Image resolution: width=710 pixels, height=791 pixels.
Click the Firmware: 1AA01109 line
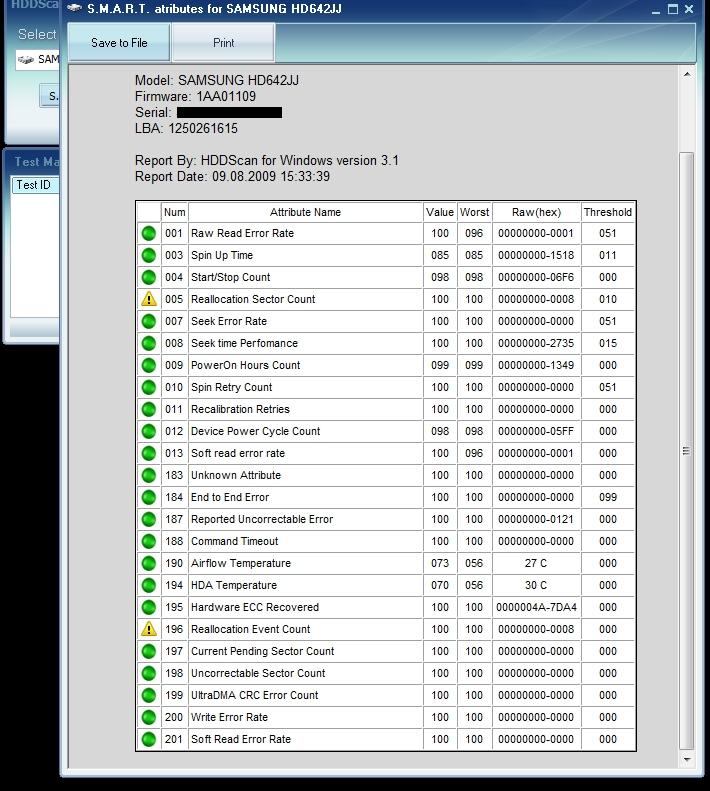click(x=195, y=96)
